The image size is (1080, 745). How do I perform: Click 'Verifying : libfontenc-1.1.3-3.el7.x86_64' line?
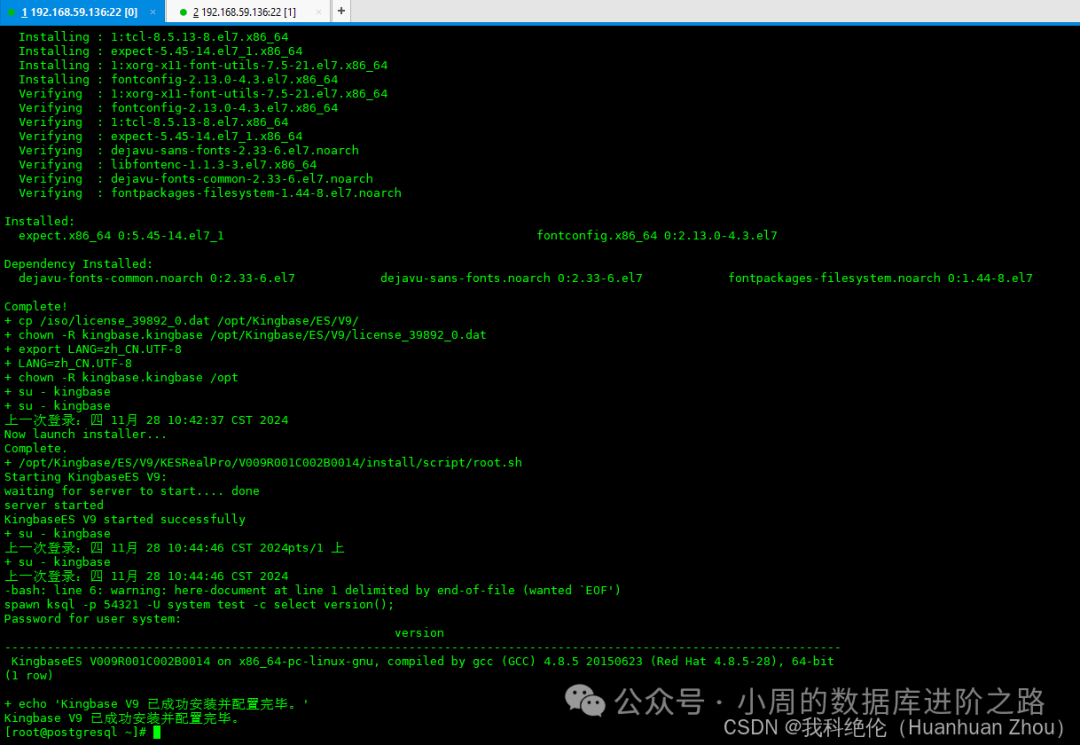click(x=167, y=165)
